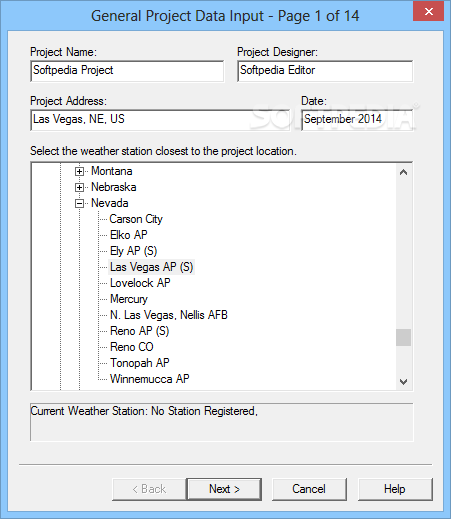
Task: Click the Project Address input field
Action: 160,120
